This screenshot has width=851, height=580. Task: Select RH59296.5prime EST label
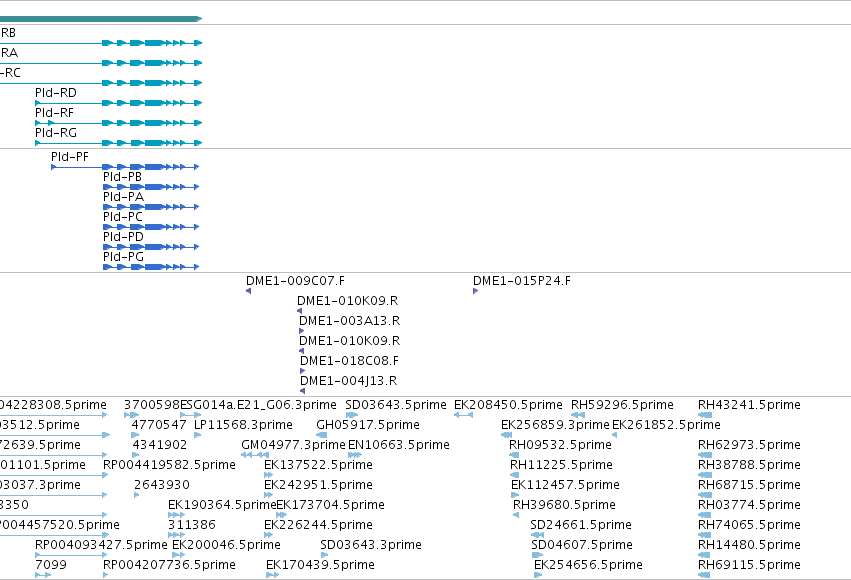point(623,405)
